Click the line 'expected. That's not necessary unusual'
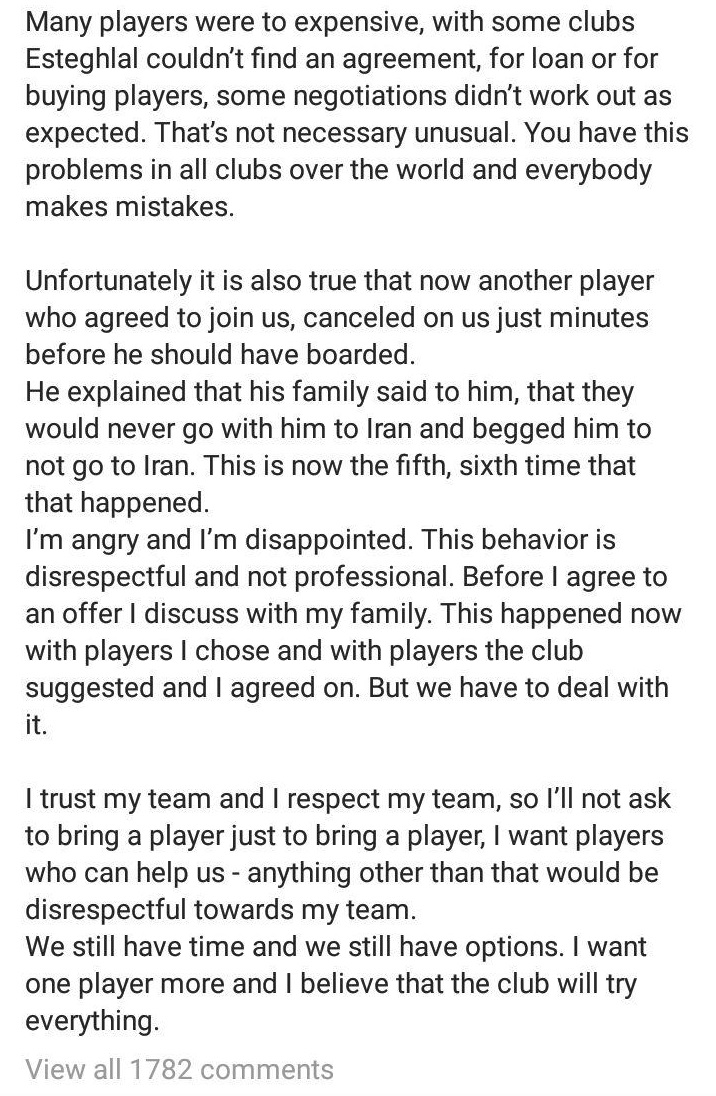This screenshot has width=716, height=1096. [357, 133]
